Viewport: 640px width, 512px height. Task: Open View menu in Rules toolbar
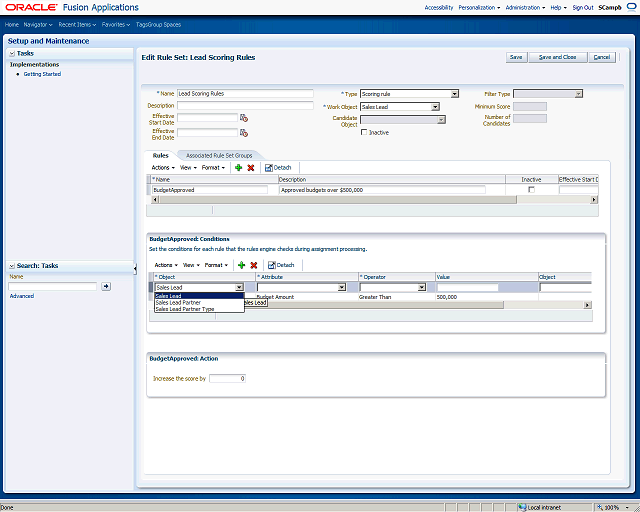click(x=188, y=167)
